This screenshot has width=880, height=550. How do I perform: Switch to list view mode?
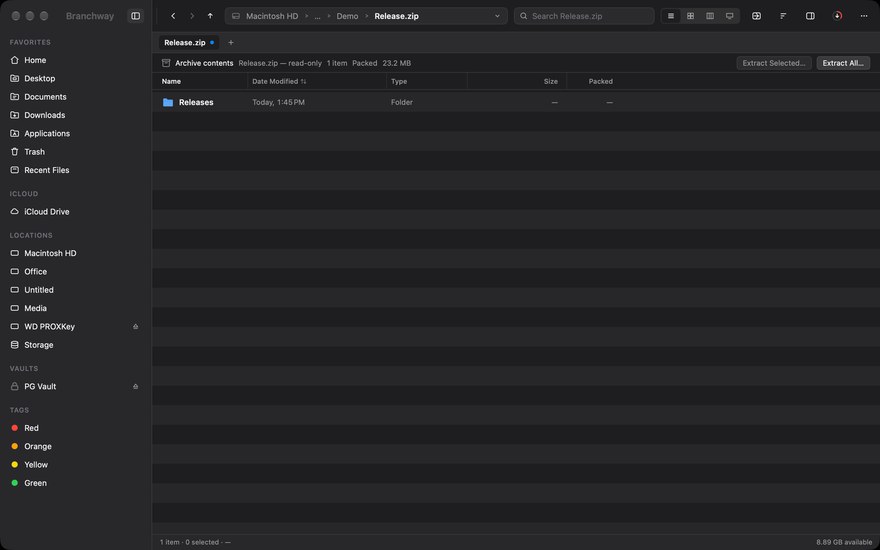click(671, 16)
